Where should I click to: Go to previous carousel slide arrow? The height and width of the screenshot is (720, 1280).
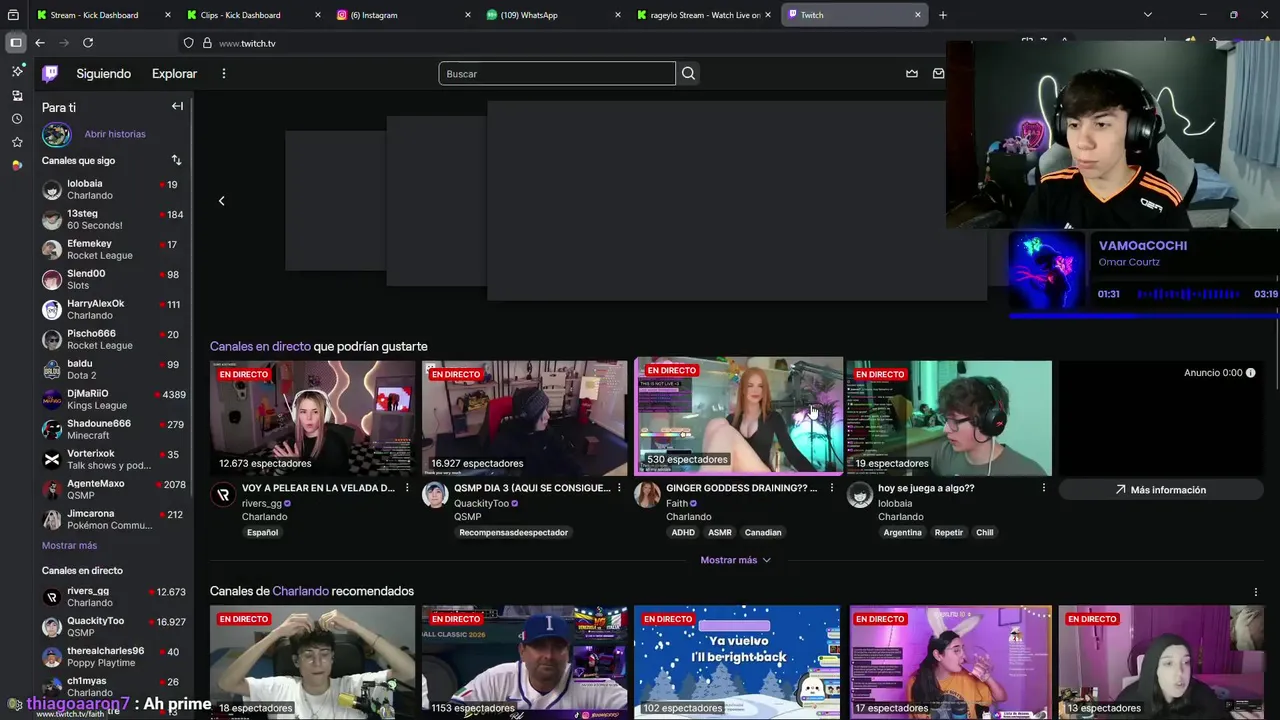tap(221, 201)
